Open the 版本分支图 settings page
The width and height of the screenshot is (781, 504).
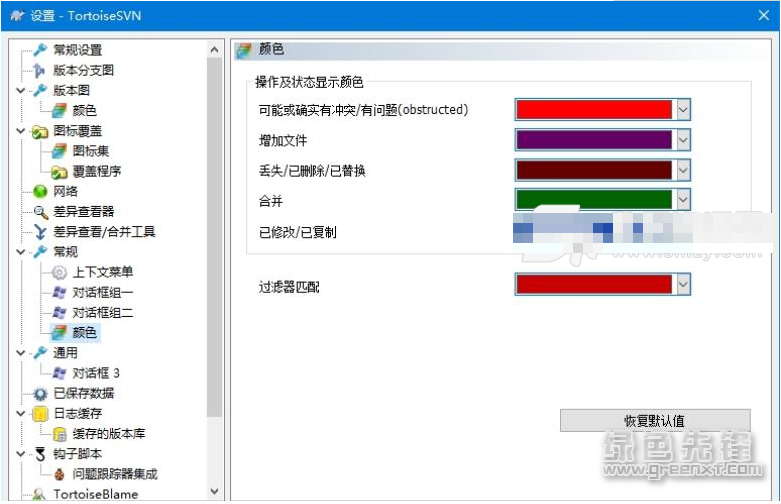click(84, 70)
